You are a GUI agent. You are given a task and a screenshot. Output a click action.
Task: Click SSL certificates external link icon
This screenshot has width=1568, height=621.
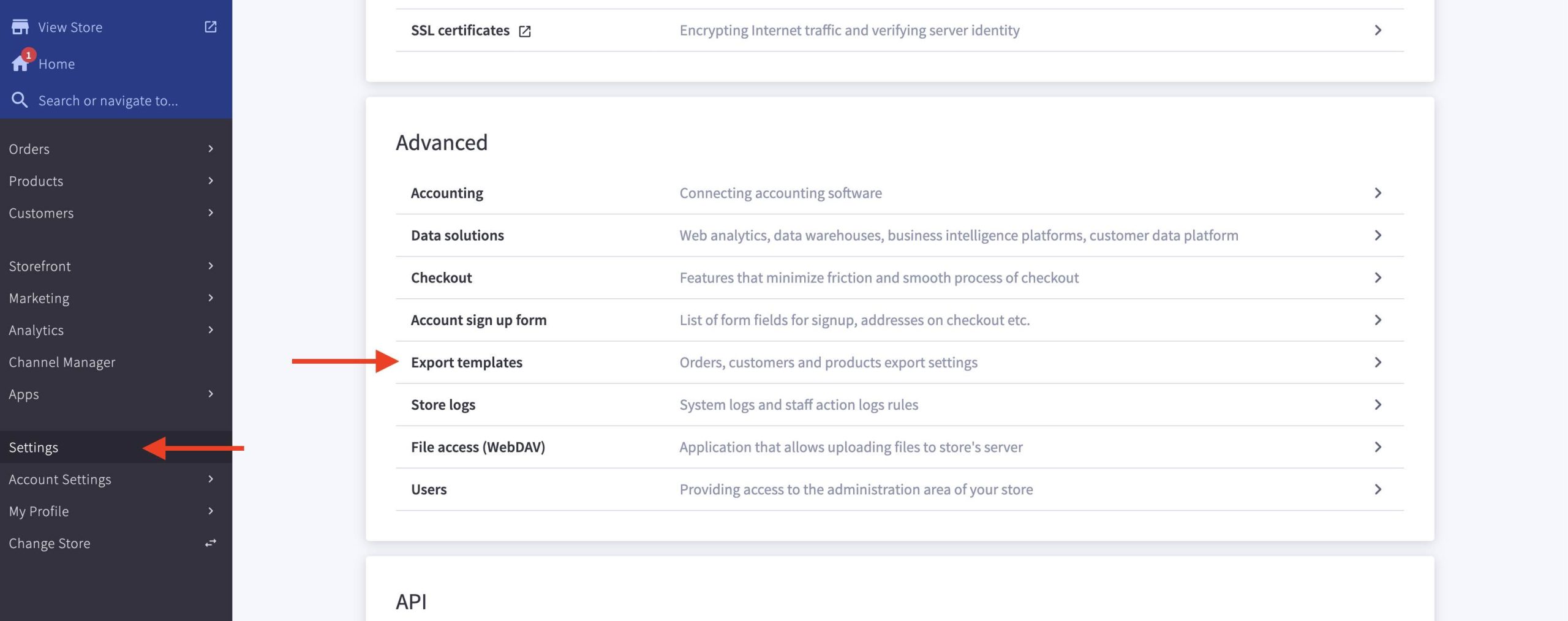[525, 31]
